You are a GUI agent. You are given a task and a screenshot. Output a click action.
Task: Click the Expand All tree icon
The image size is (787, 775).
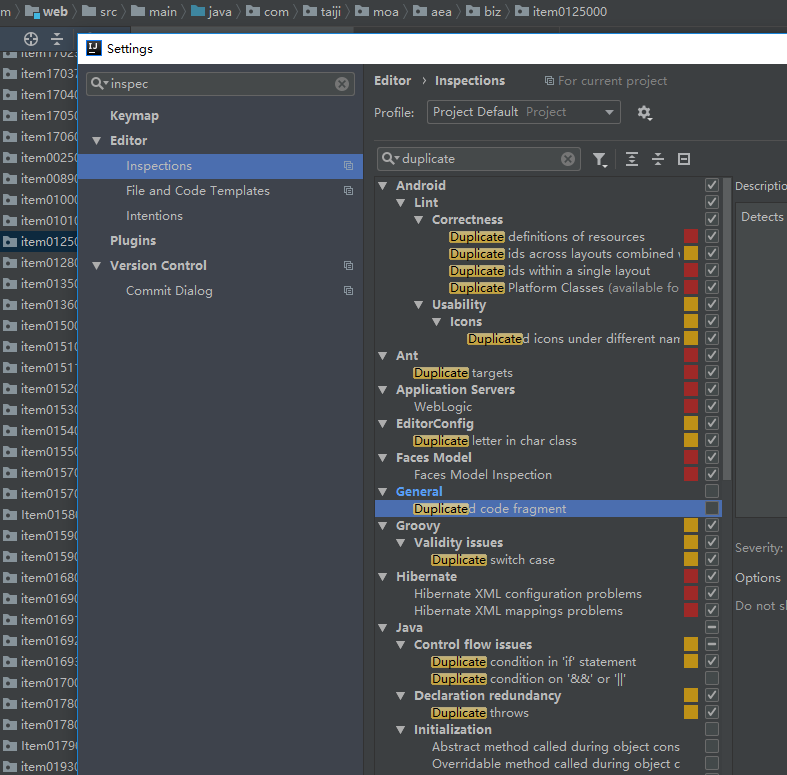pyautogui.click(x=632, y=159)
